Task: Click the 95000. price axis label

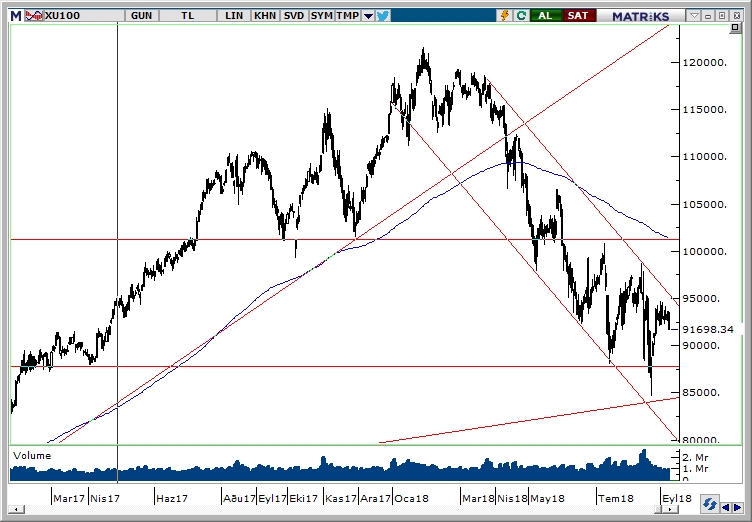Action: pyautogui.click(x=702, y=298)
